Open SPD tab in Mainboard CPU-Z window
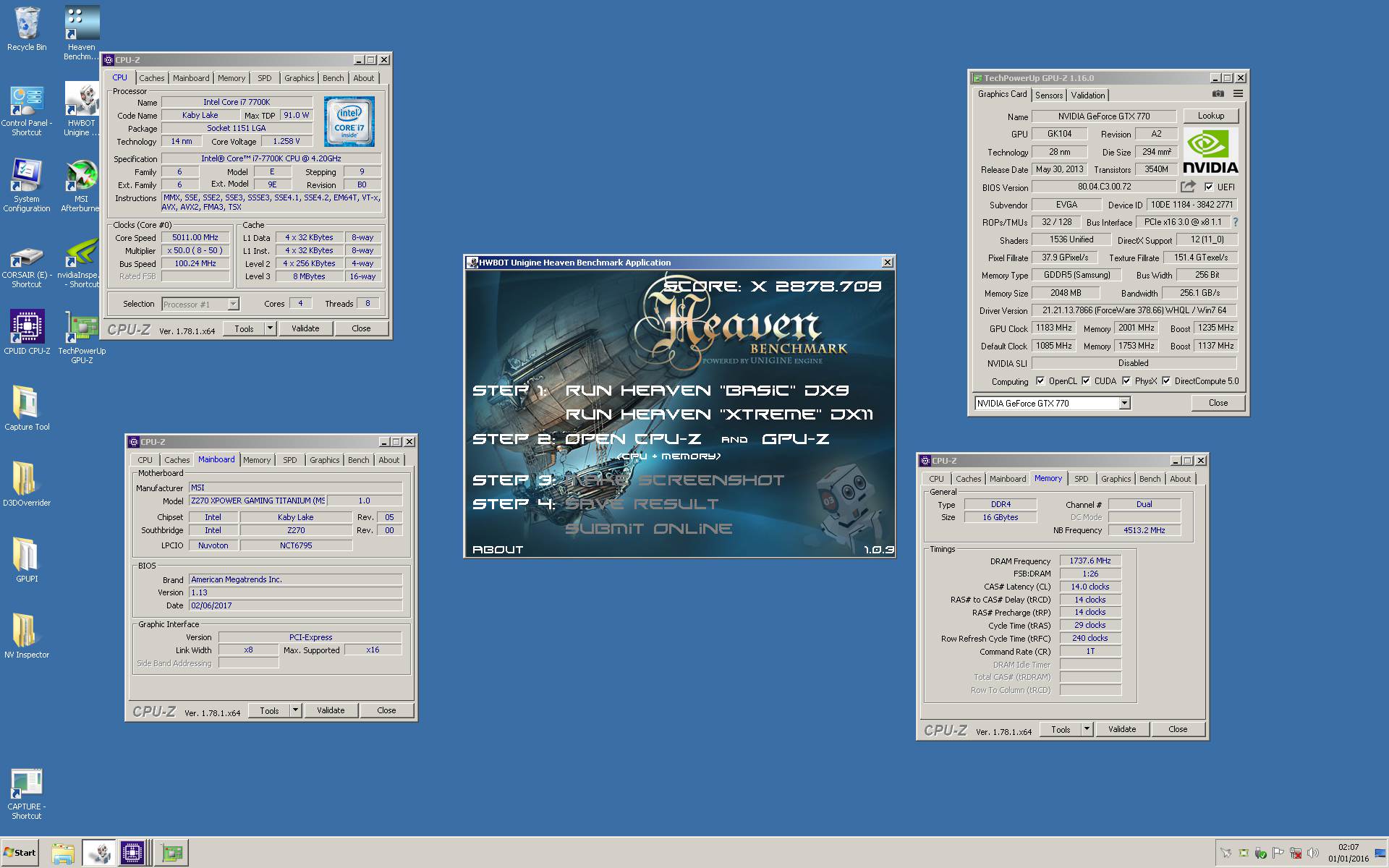This screenshot has width=1389, height=868. coord(290,460)
